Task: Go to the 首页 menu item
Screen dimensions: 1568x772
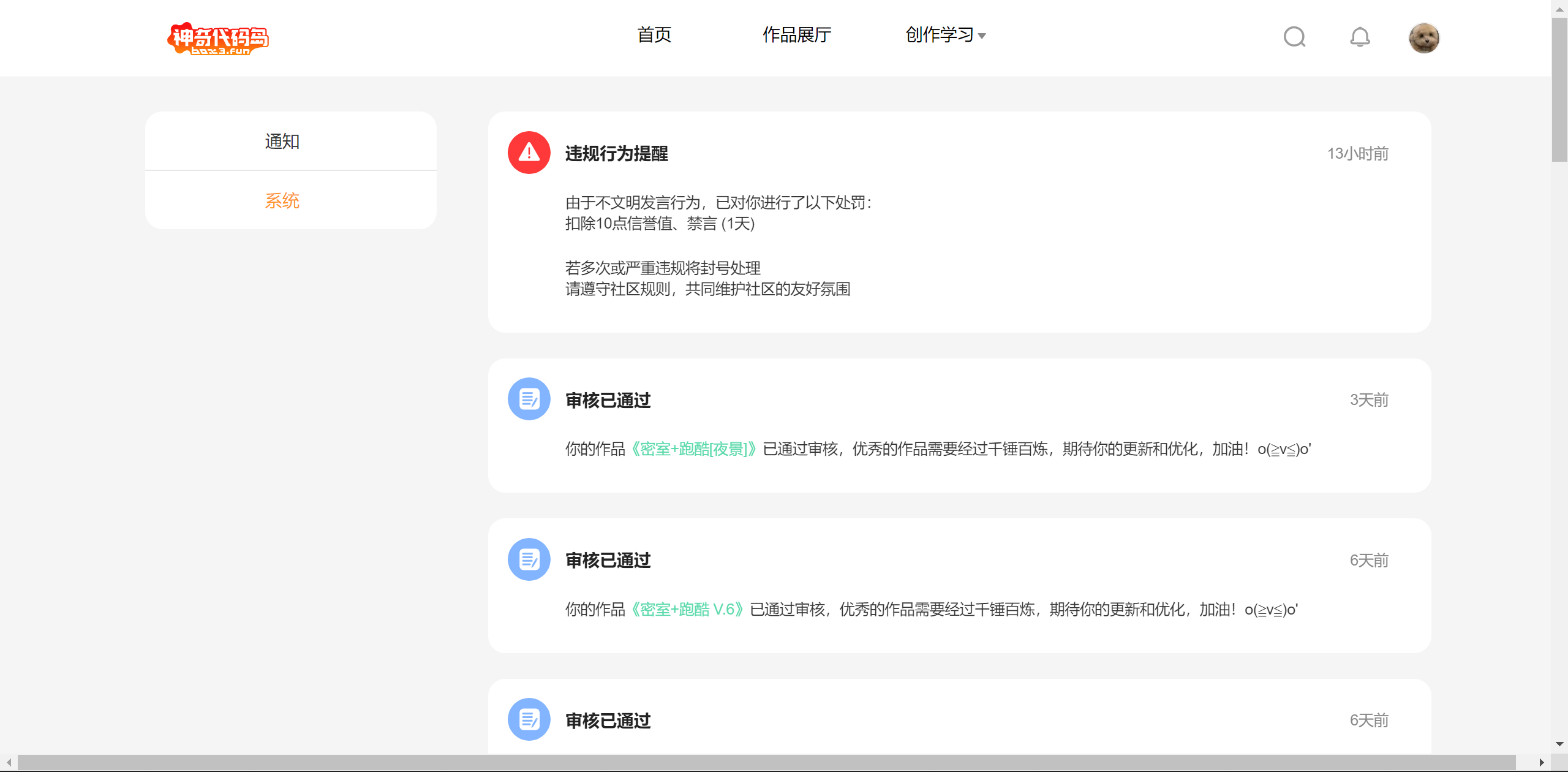Action: [654, 35]
